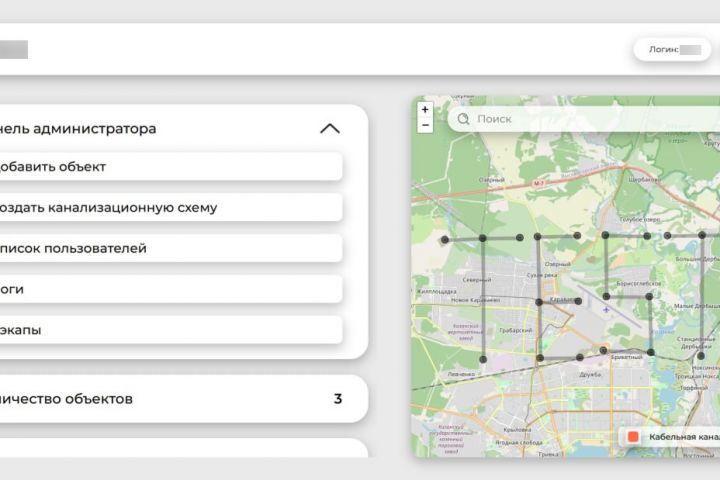Click the 'Логин:' account button
The width and height of the screenshot is (720, 480).
point(672,50)
